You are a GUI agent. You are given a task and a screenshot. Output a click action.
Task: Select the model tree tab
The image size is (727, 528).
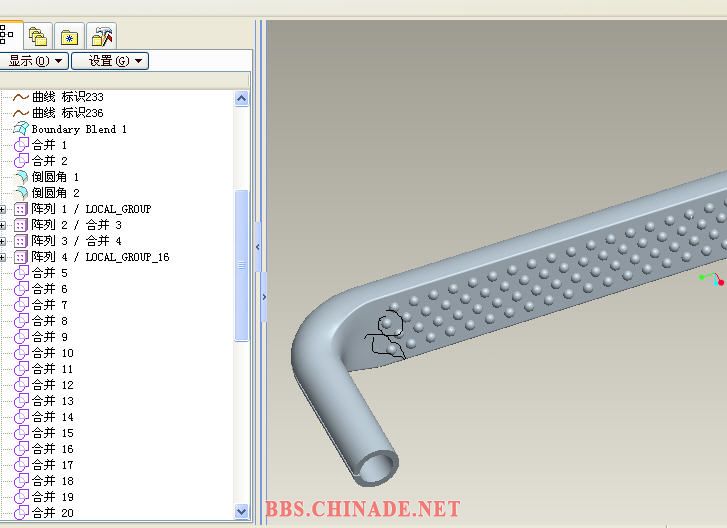coord(8,37)
